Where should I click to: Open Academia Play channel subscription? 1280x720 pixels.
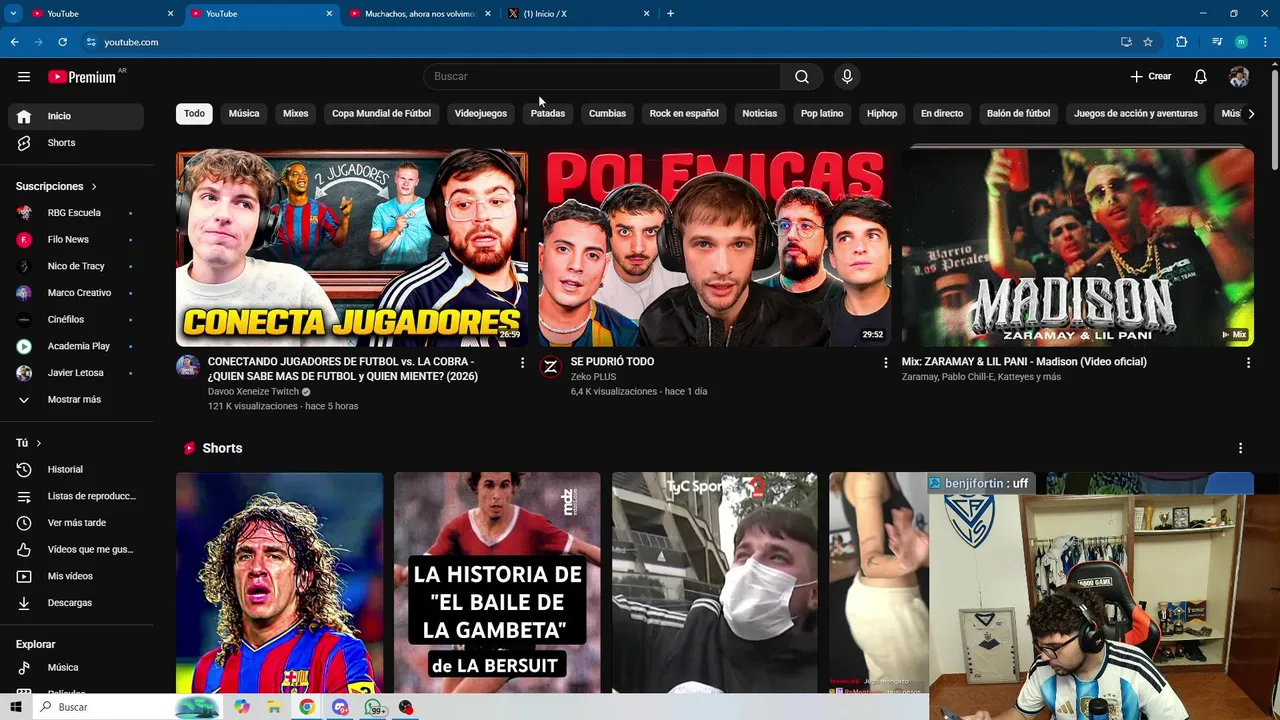pos(76,346)
